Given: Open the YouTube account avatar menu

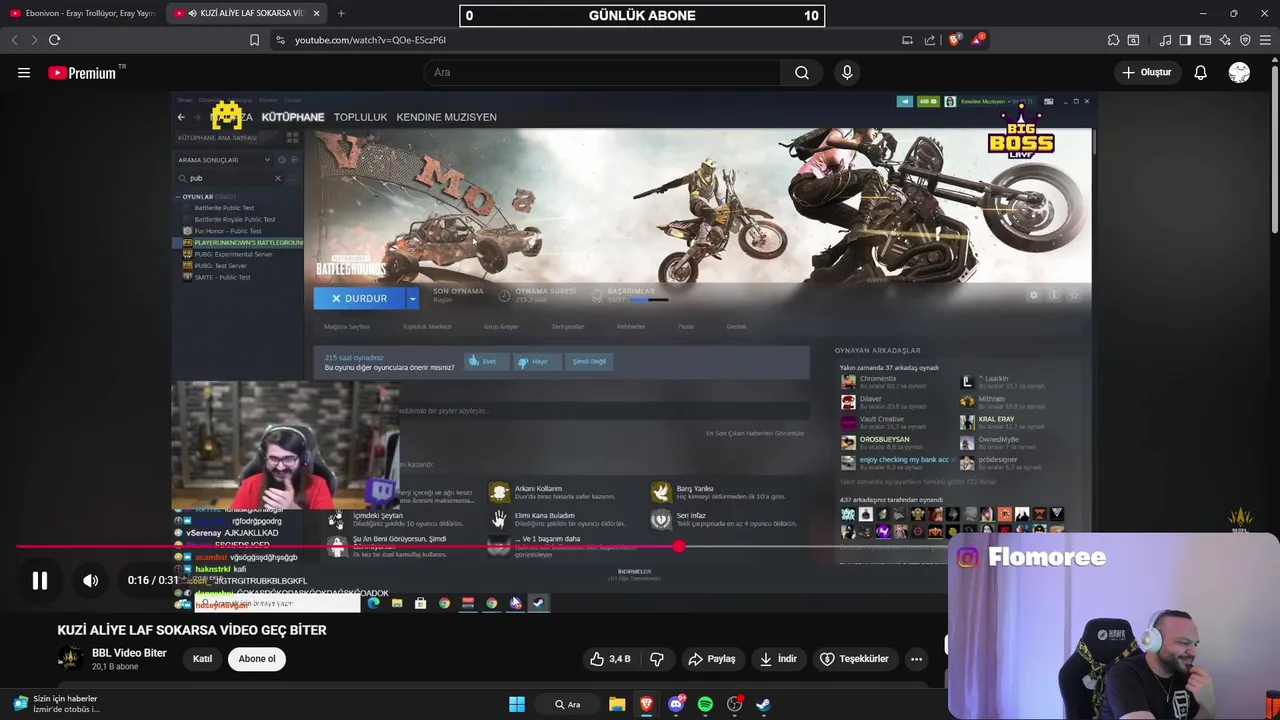Looking at the screenshot, I should point(1239,72).
